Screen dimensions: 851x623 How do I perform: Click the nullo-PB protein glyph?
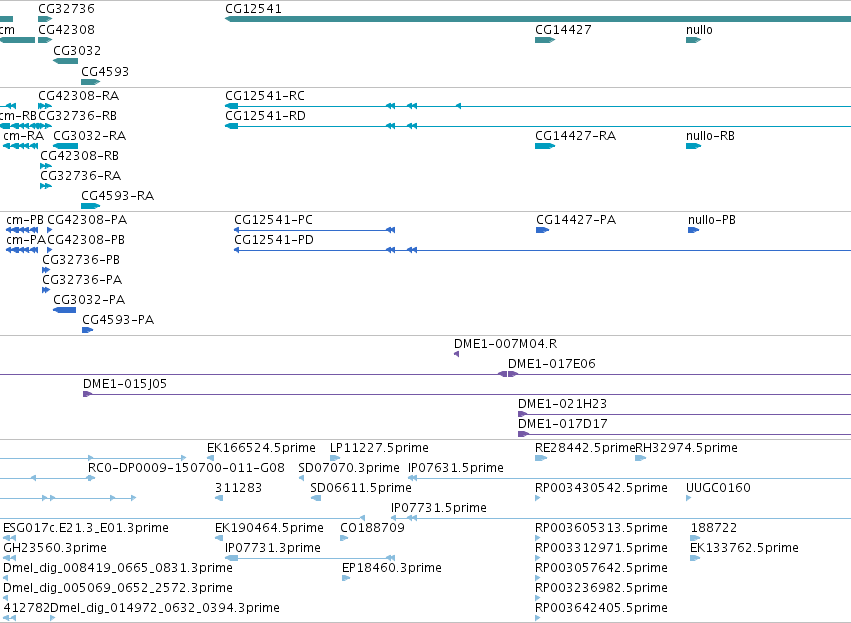tap(693, 230)
